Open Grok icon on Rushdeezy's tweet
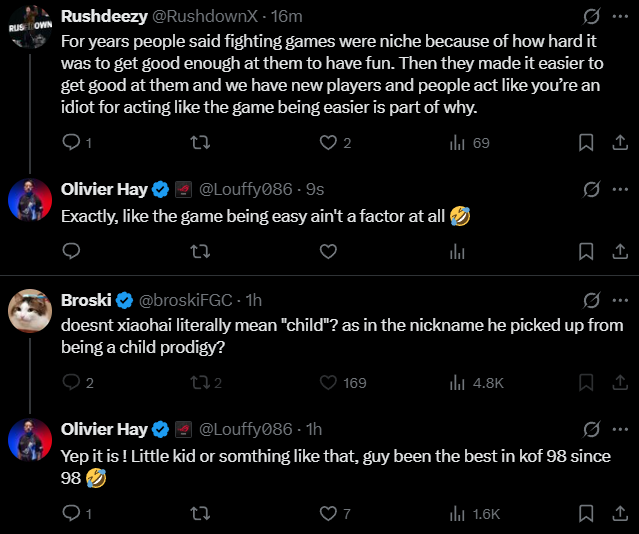639x534 pixels. [x=591, y=17]
